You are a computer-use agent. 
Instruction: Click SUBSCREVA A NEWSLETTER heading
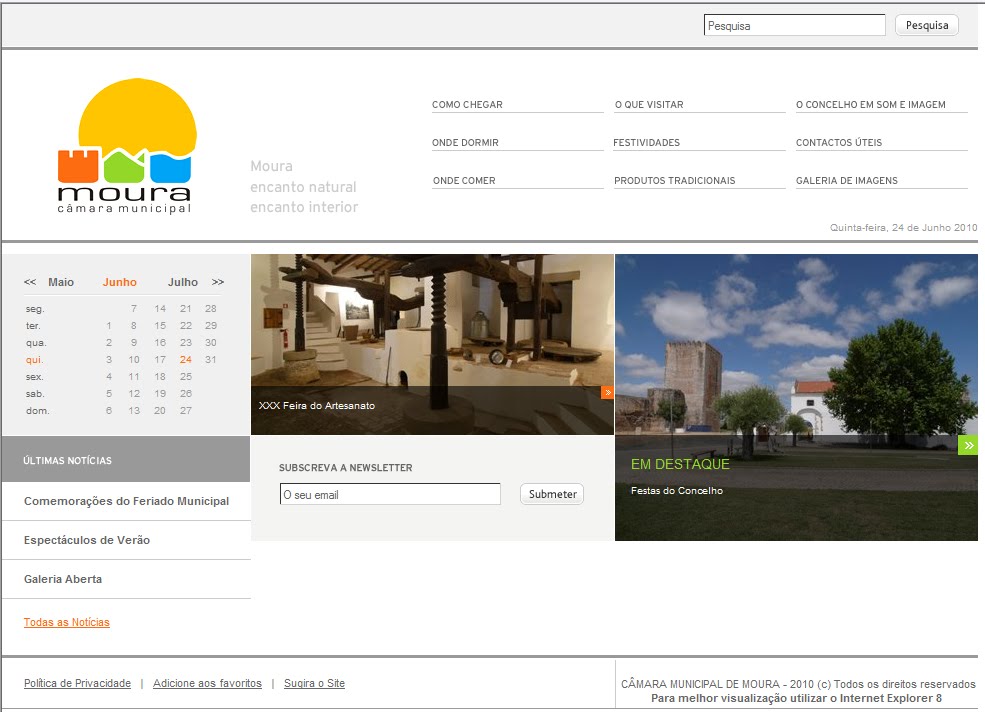tap(346, 468)
